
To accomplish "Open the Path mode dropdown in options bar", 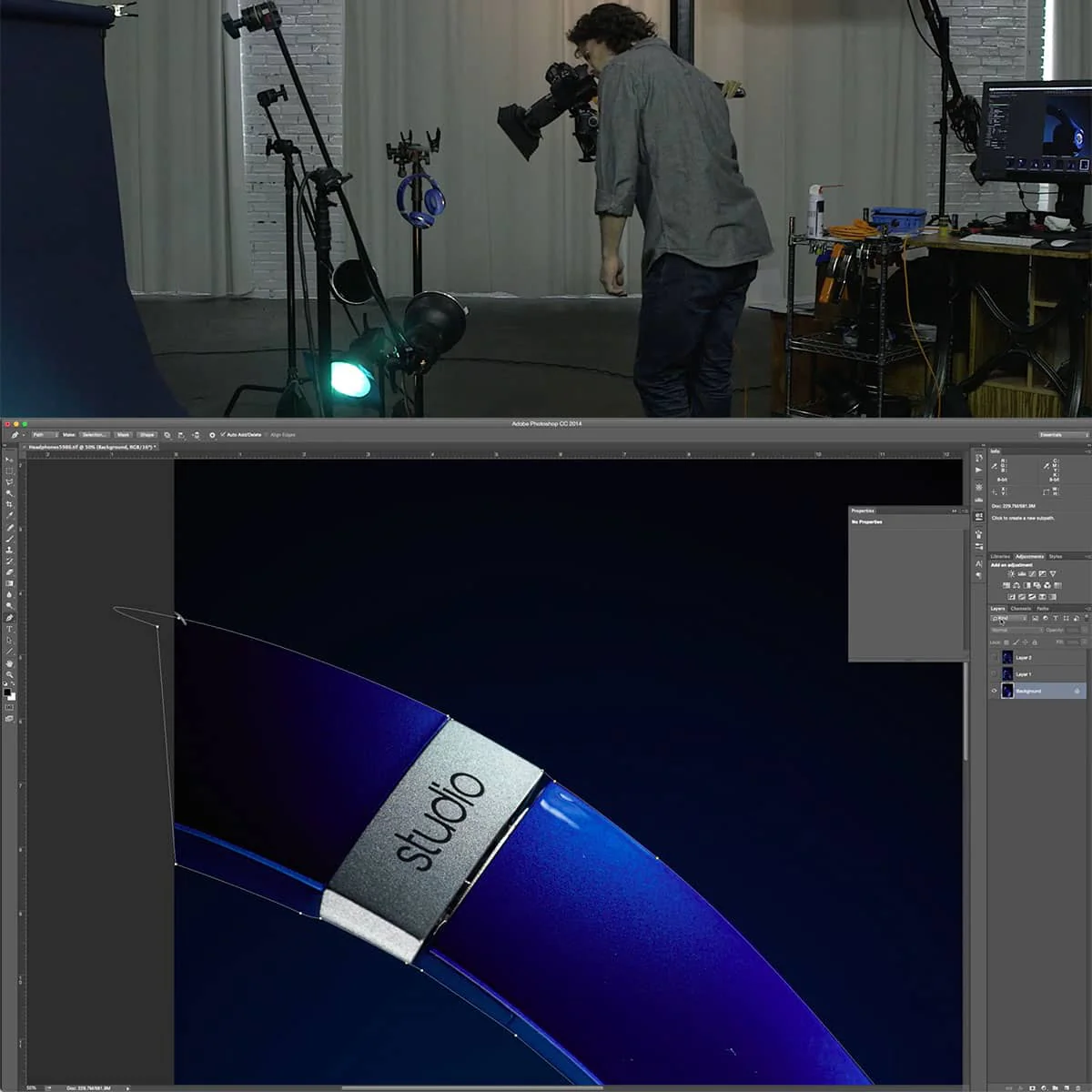I will tap(45, 435).
